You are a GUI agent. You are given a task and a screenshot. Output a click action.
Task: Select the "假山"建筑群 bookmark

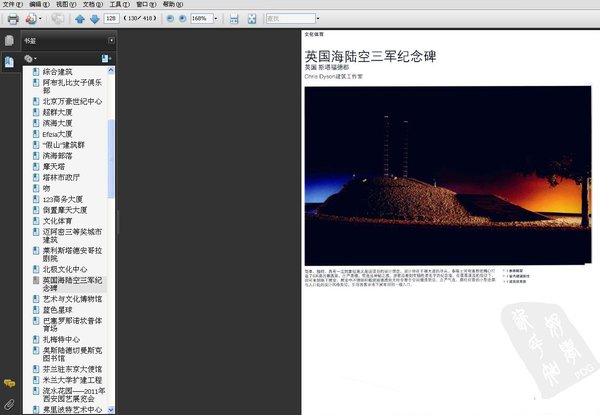click(64, 145)
